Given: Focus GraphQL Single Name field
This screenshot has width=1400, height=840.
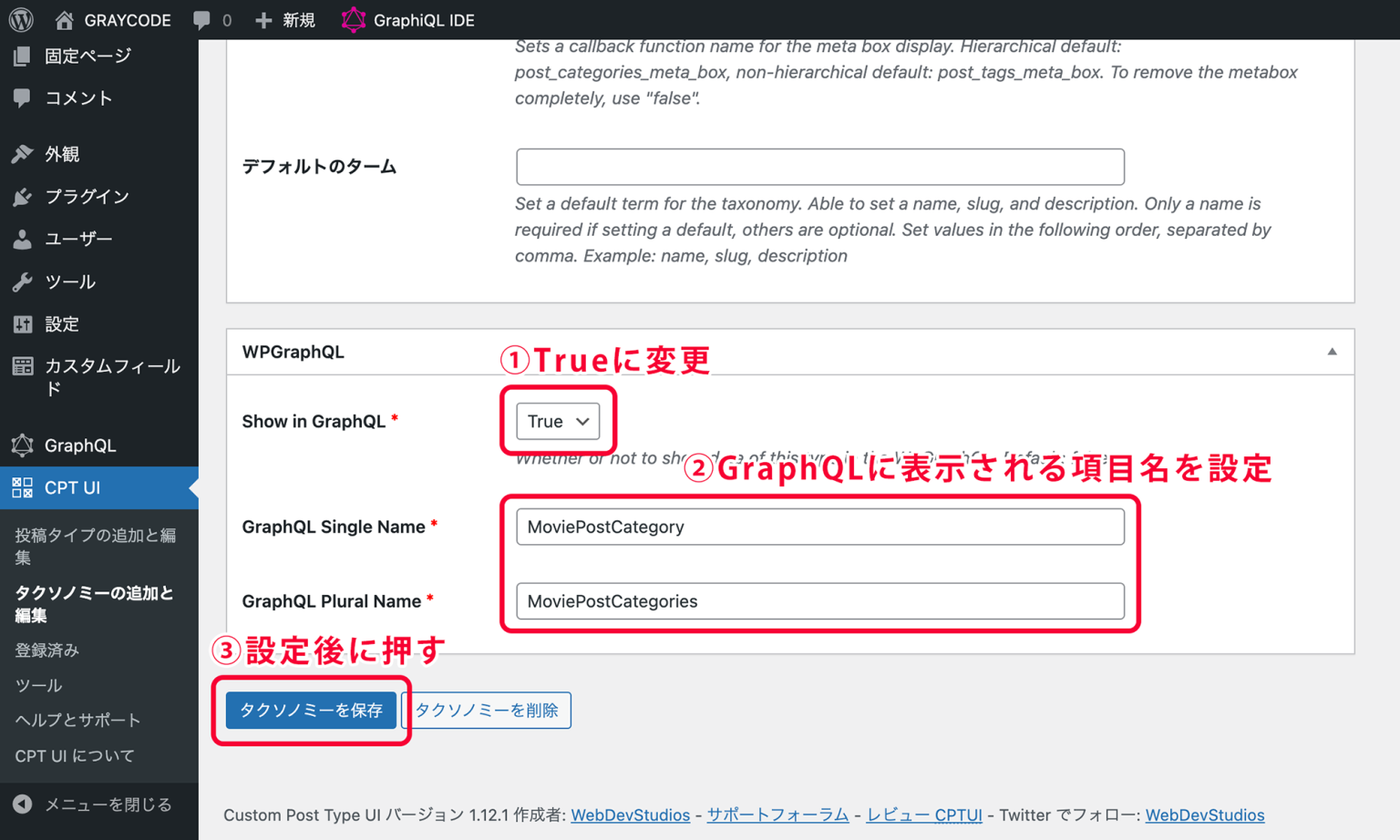Looking at the screenshot, I should (820, 527).
